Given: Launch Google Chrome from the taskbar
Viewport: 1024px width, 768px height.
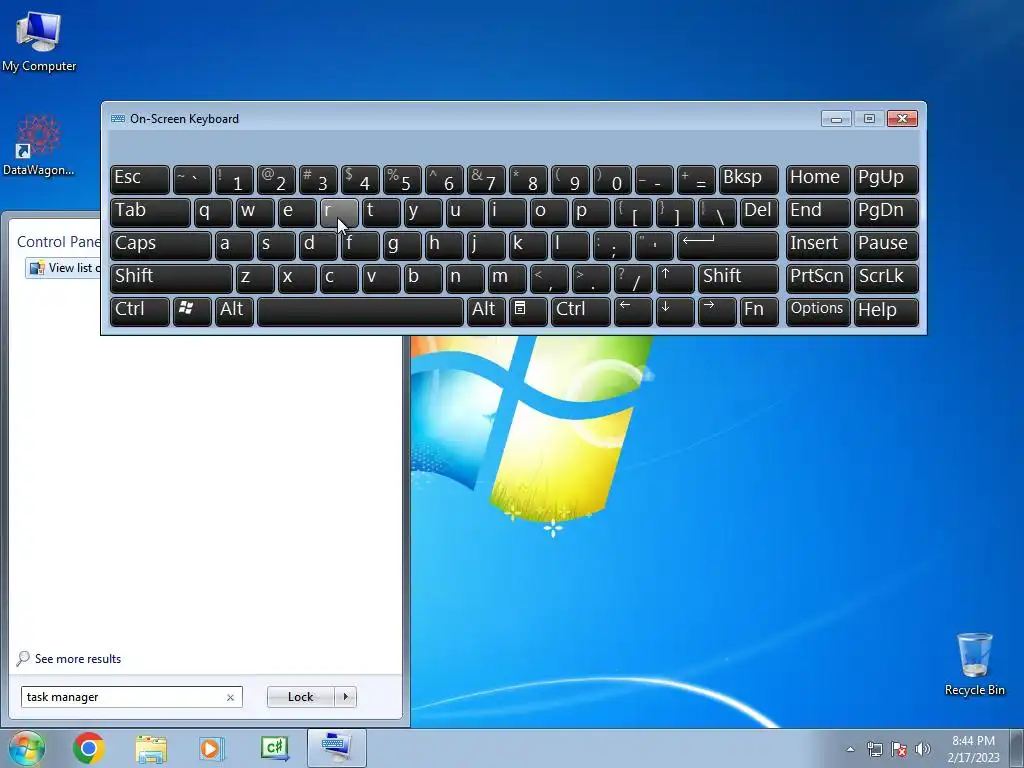Looking at the screenshot, I should tap(89, 748).
